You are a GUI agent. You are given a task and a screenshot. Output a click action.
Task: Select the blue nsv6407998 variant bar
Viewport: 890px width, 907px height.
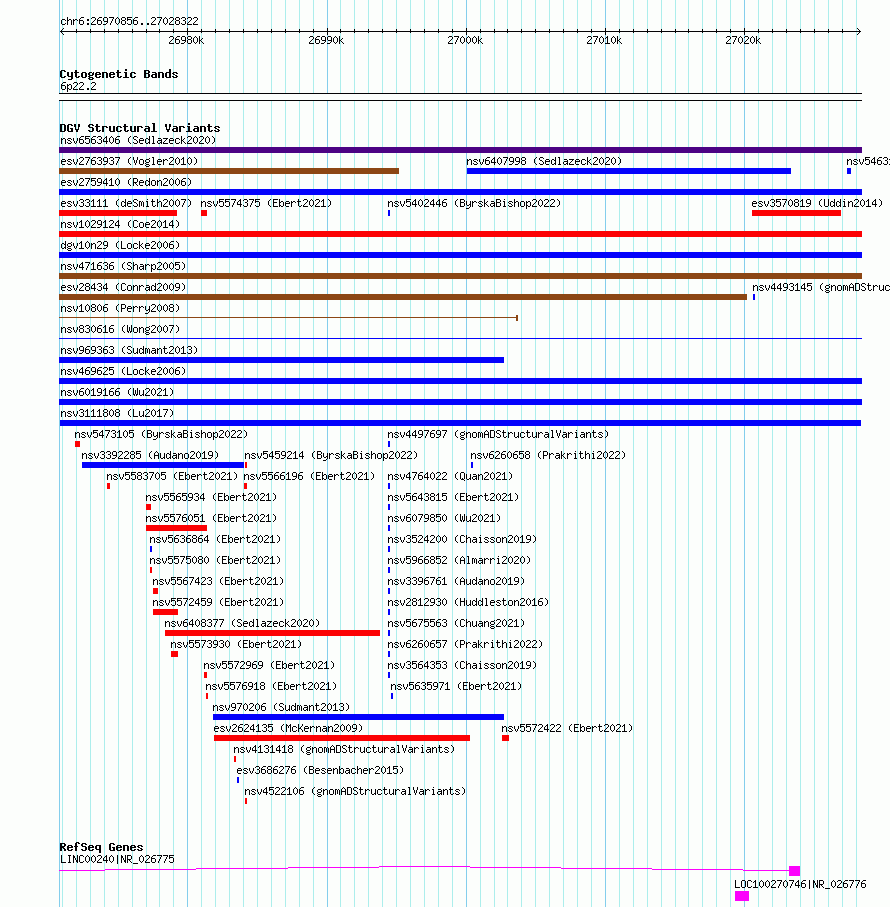[629, 171]
